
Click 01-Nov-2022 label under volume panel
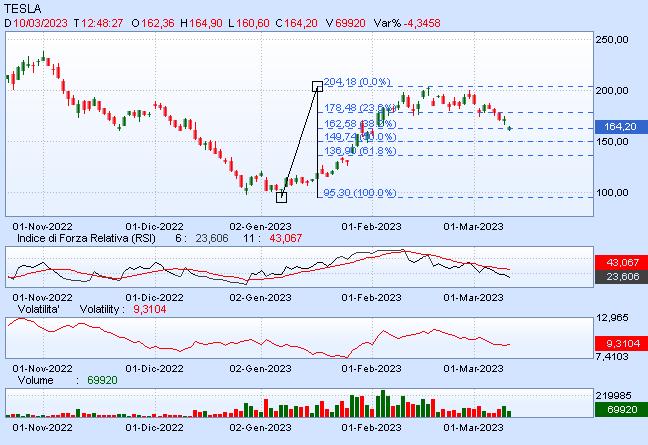click(x=42, y=427)
